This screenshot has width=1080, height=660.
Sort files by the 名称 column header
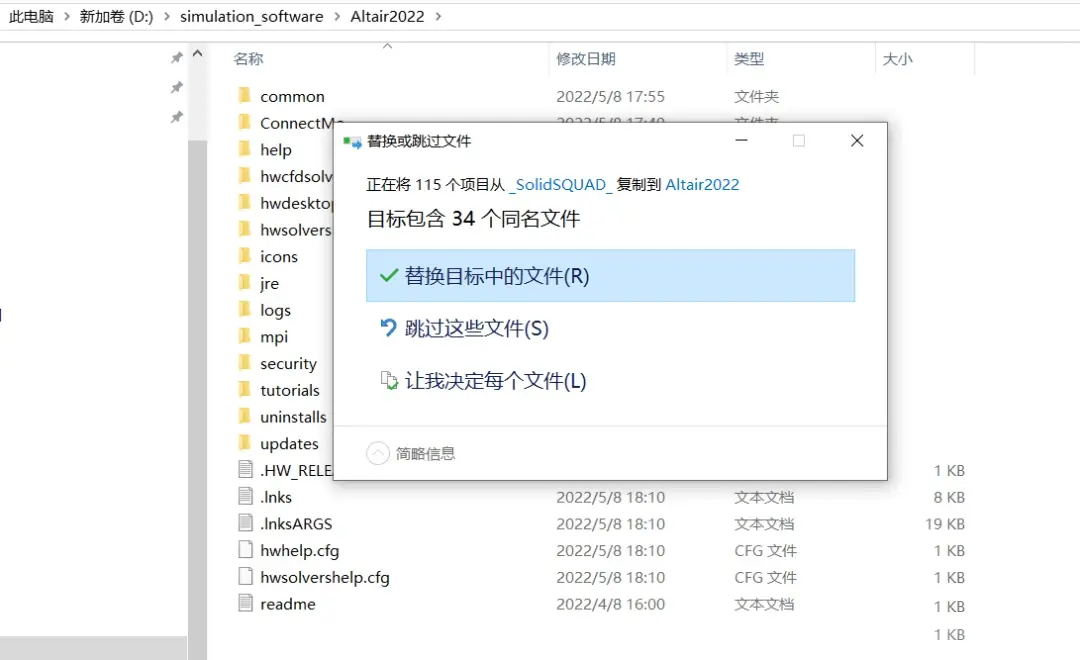(x=249, y=59)
